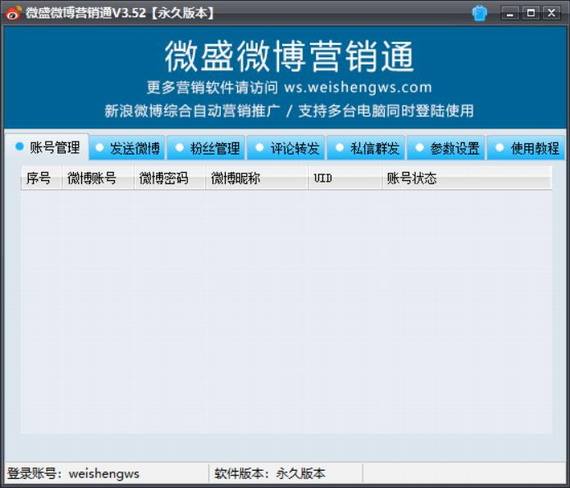Open the 粉丝管理 tab

coord(207,148)
